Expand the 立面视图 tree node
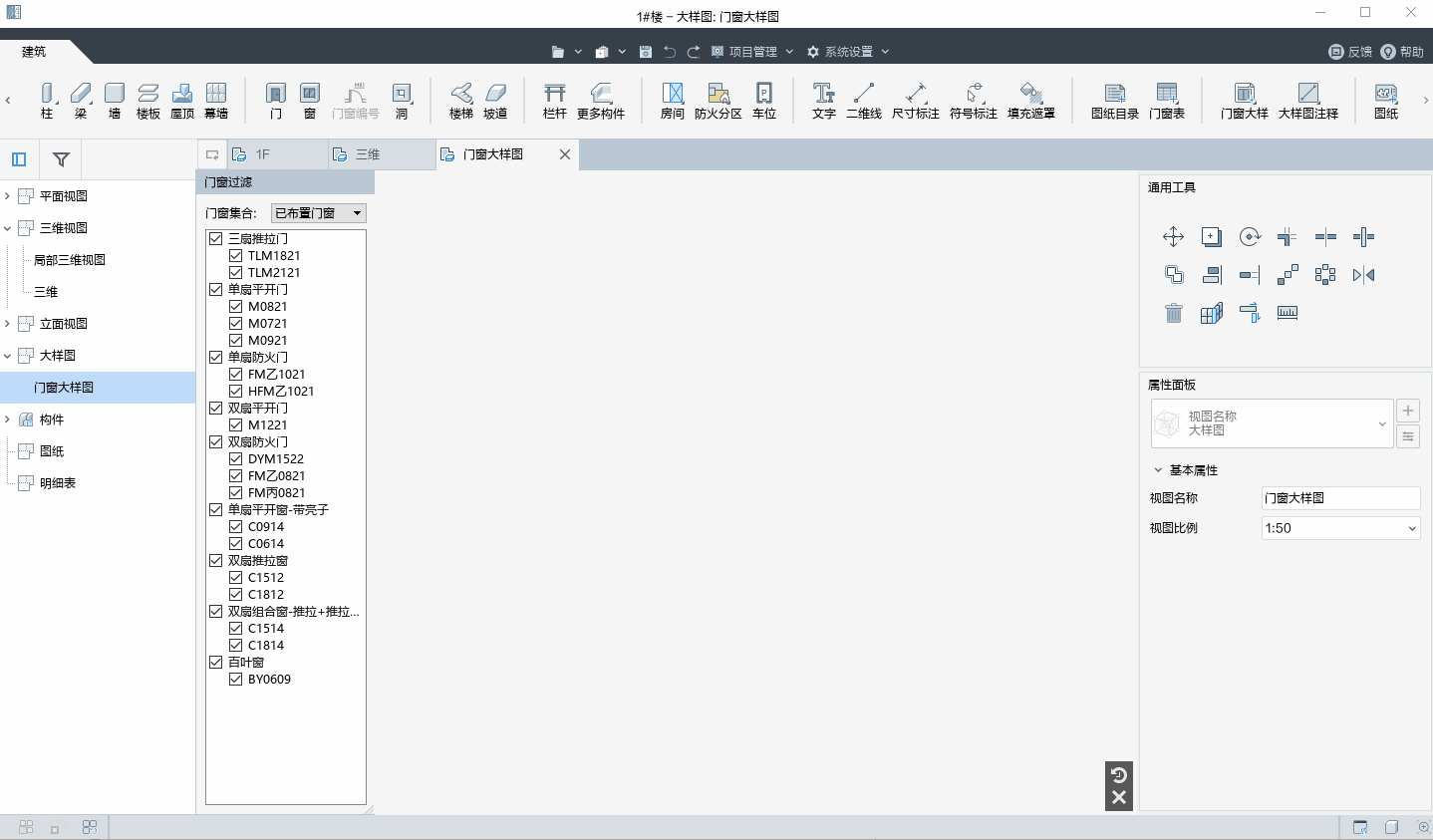 [x=8, y=324]
